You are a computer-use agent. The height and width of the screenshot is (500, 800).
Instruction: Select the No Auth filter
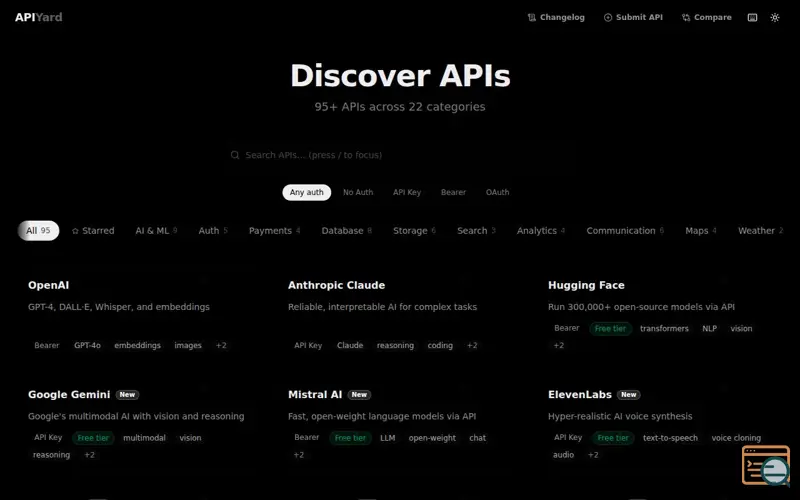tap(358, 192)
